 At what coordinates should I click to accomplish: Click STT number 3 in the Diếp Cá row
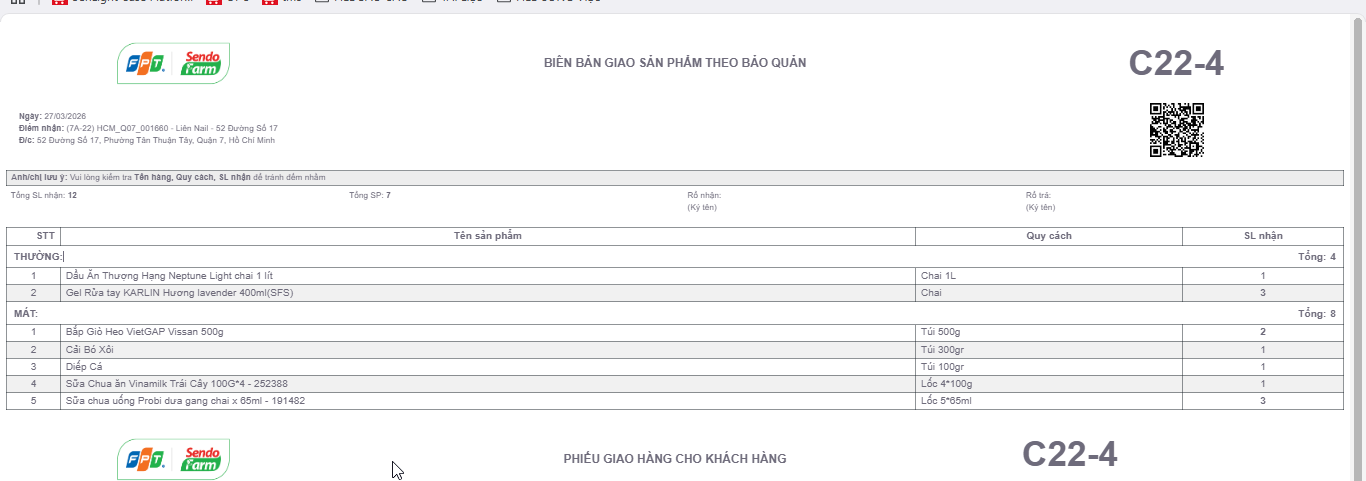click(x=33, y=367)
